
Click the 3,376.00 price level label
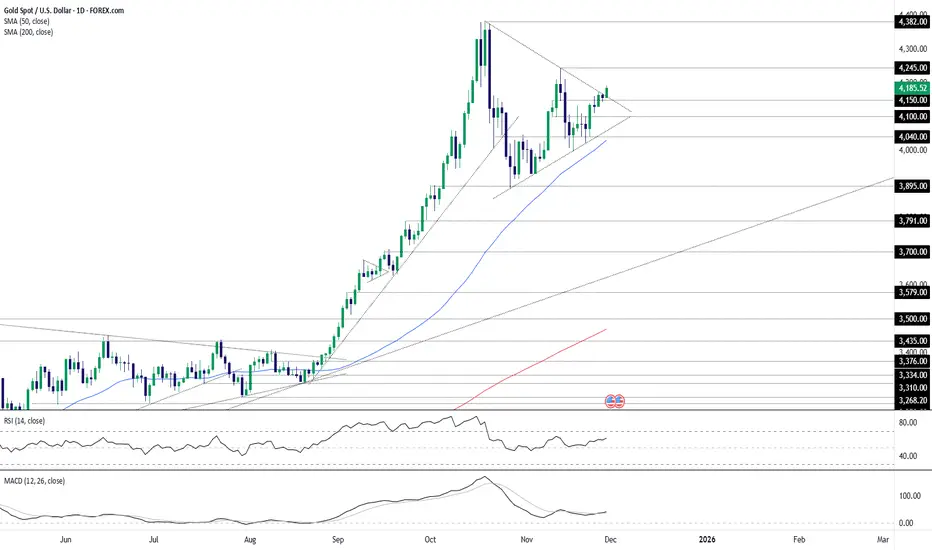tap(912, 361)
